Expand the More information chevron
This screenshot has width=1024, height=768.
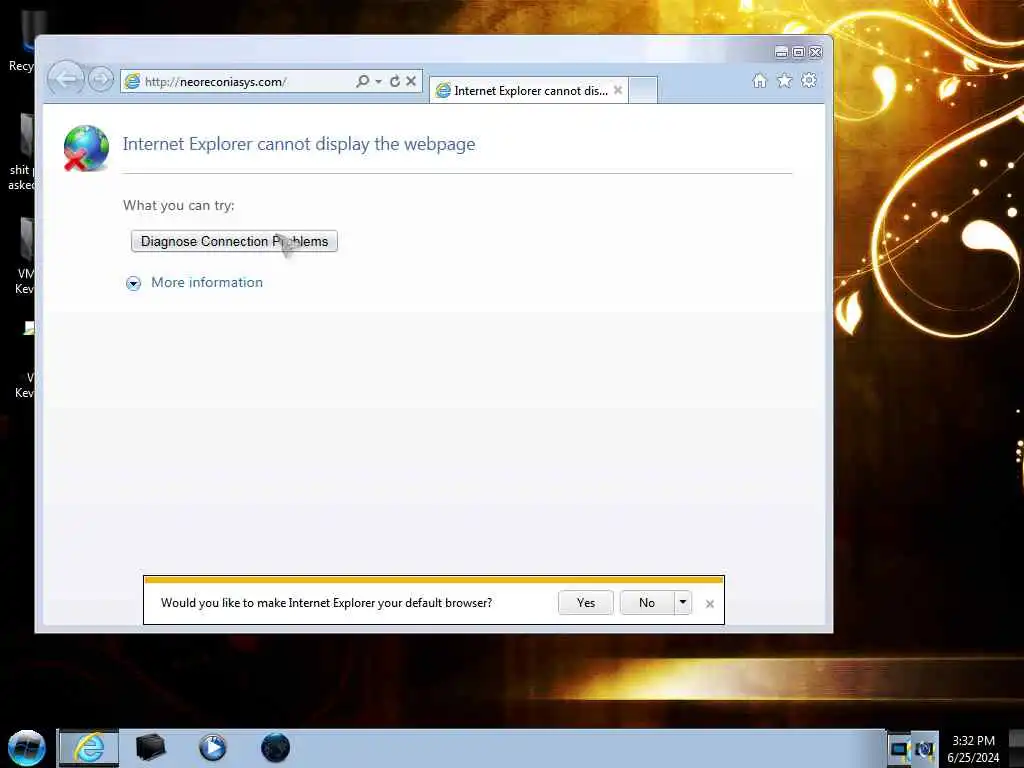[133, 283]
